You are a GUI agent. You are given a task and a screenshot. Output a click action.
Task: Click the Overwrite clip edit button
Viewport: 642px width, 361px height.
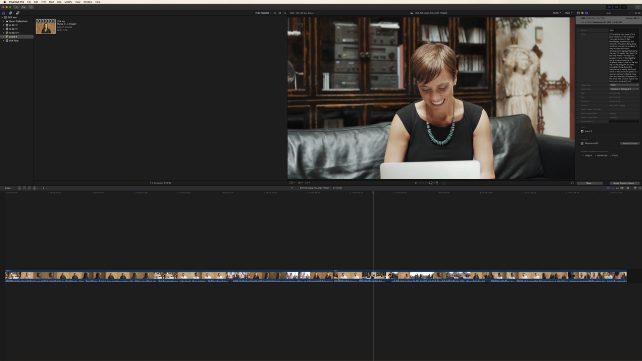click(x=34, y=188)
